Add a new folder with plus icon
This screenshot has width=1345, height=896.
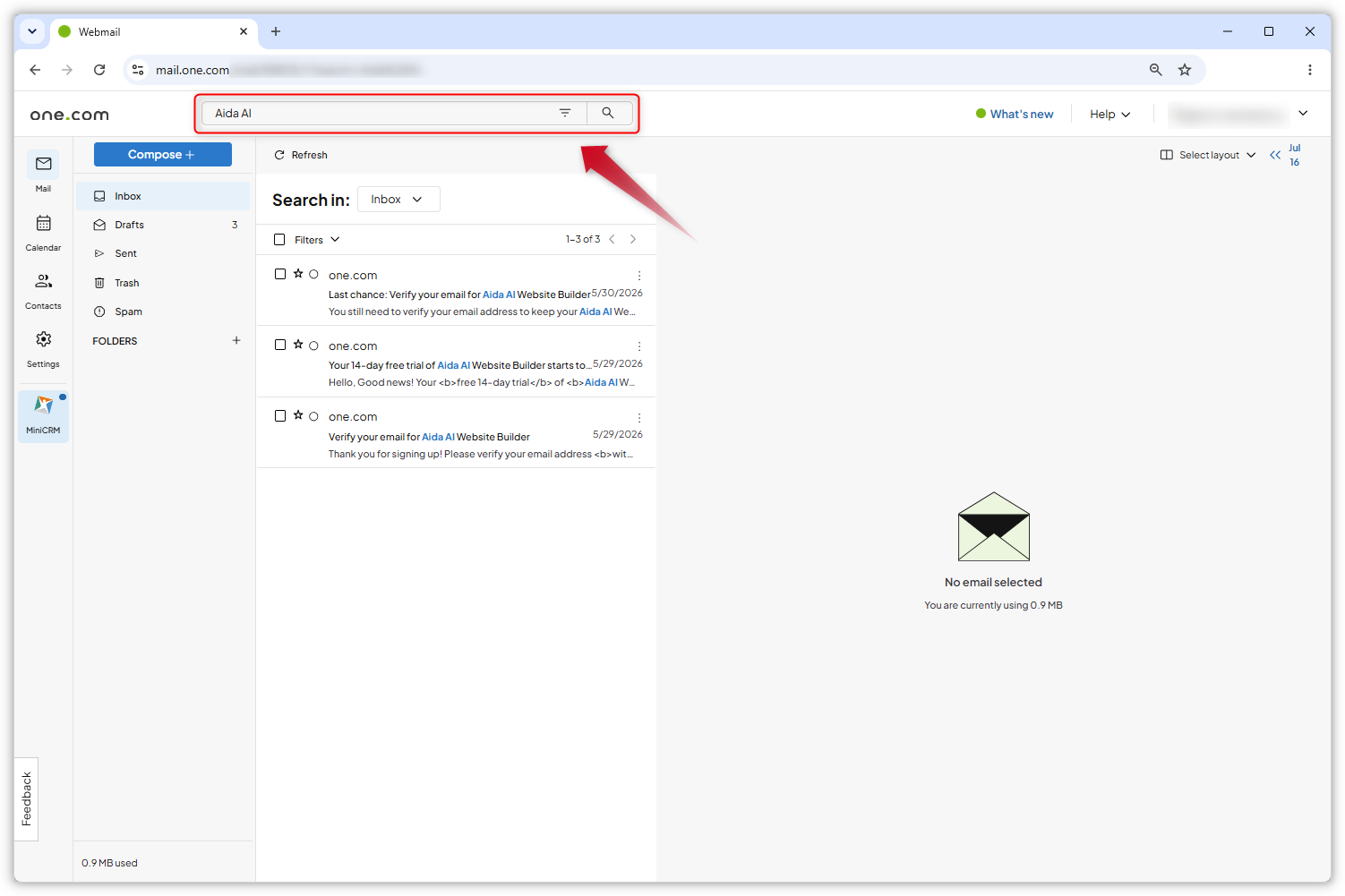point(236,340)
